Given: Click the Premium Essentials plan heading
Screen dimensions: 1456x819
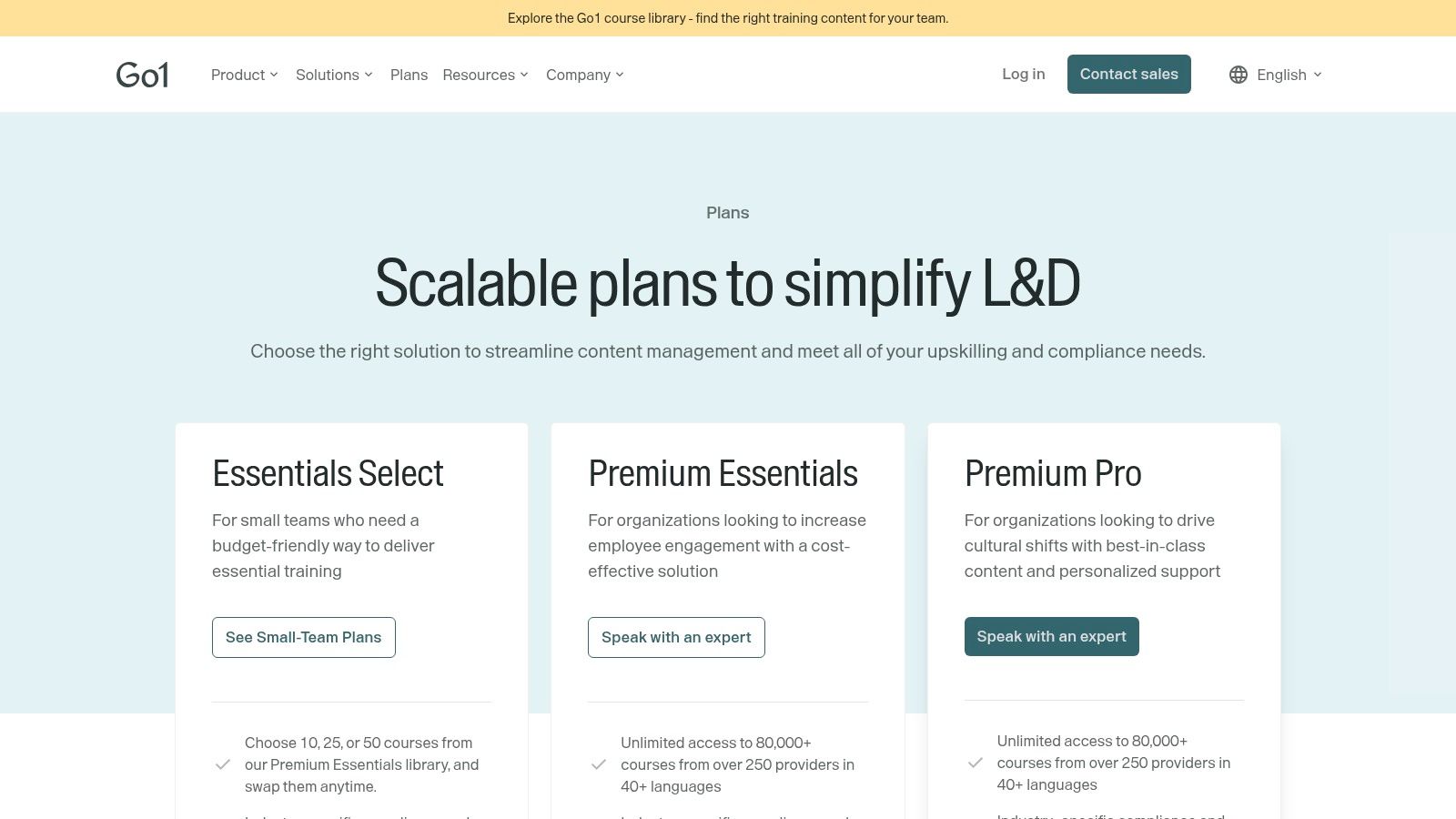Looking at the screenshot, I should 723,473.
